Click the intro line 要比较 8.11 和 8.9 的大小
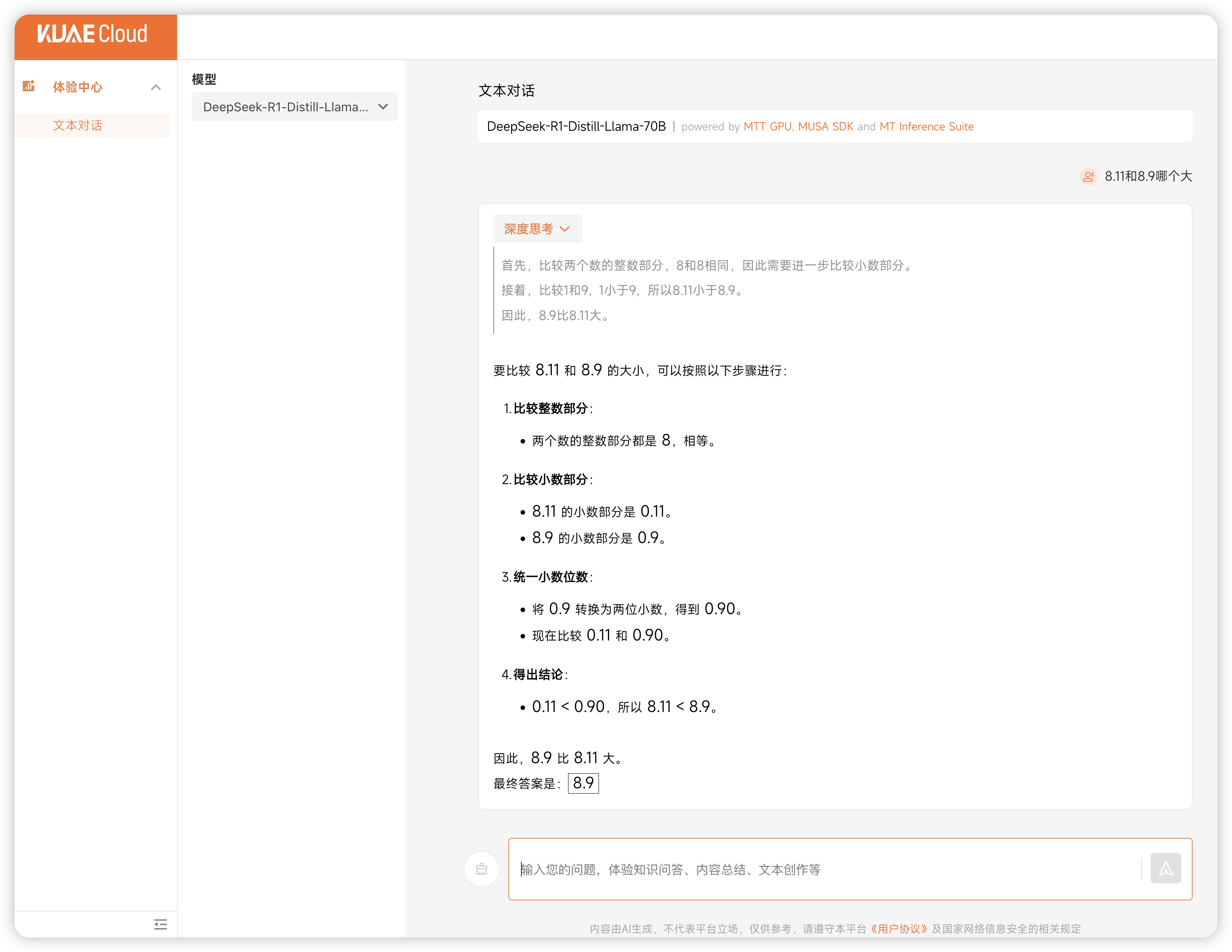This screenshot has height=952, width=1232. (x=640, y=370)
